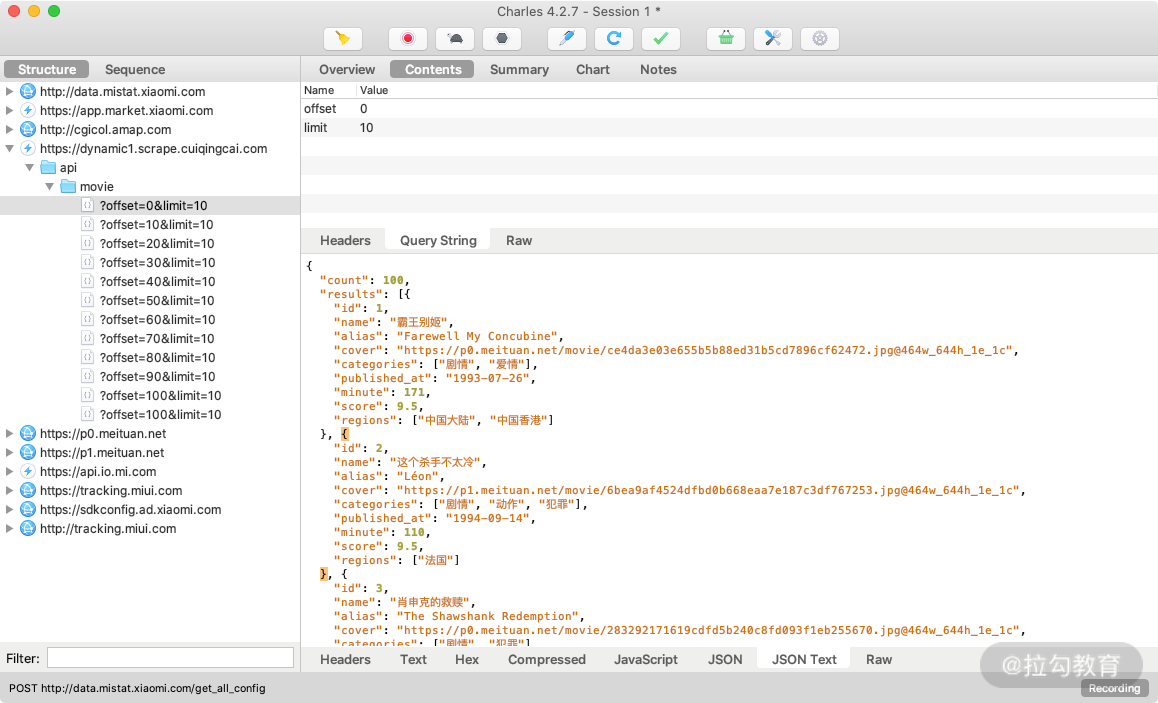
Task: Click the broom clear session icon
Action: pos(343,38)
